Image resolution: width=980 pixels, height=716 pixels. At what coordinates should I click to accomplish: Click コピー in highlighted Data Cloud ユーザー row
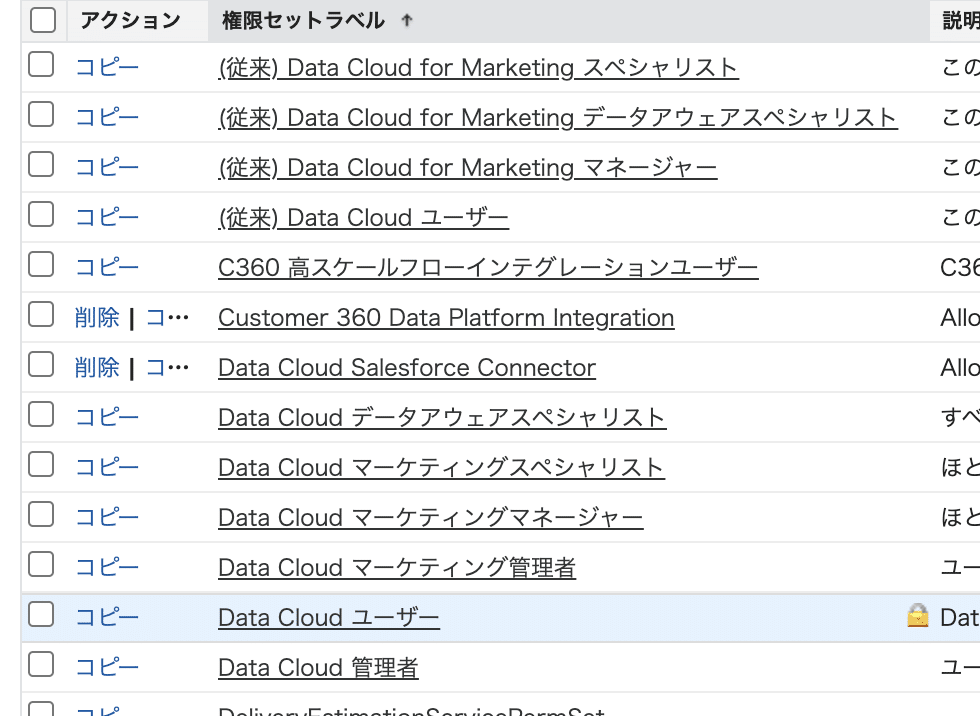(107, 617)
